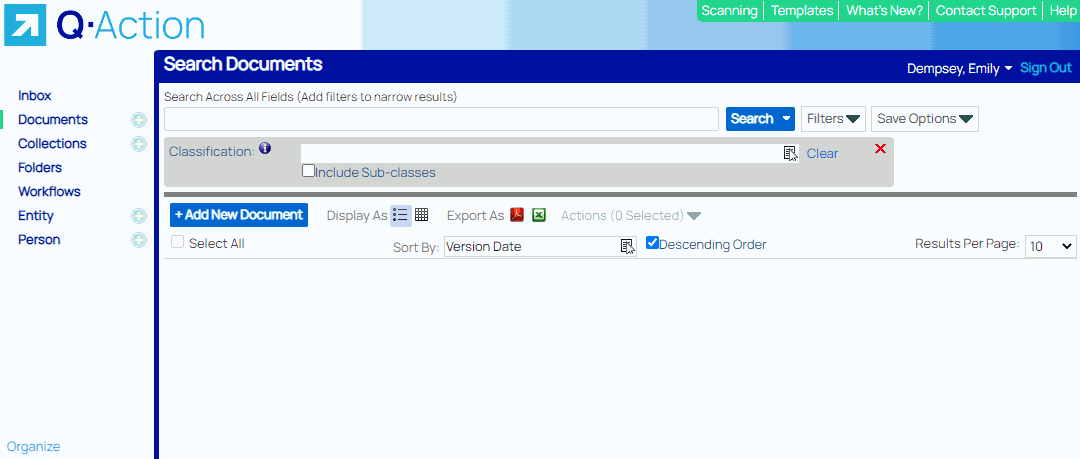Screen dimensions: 1080x459
Task: Export results as PDF
Action: pos(517,215)
